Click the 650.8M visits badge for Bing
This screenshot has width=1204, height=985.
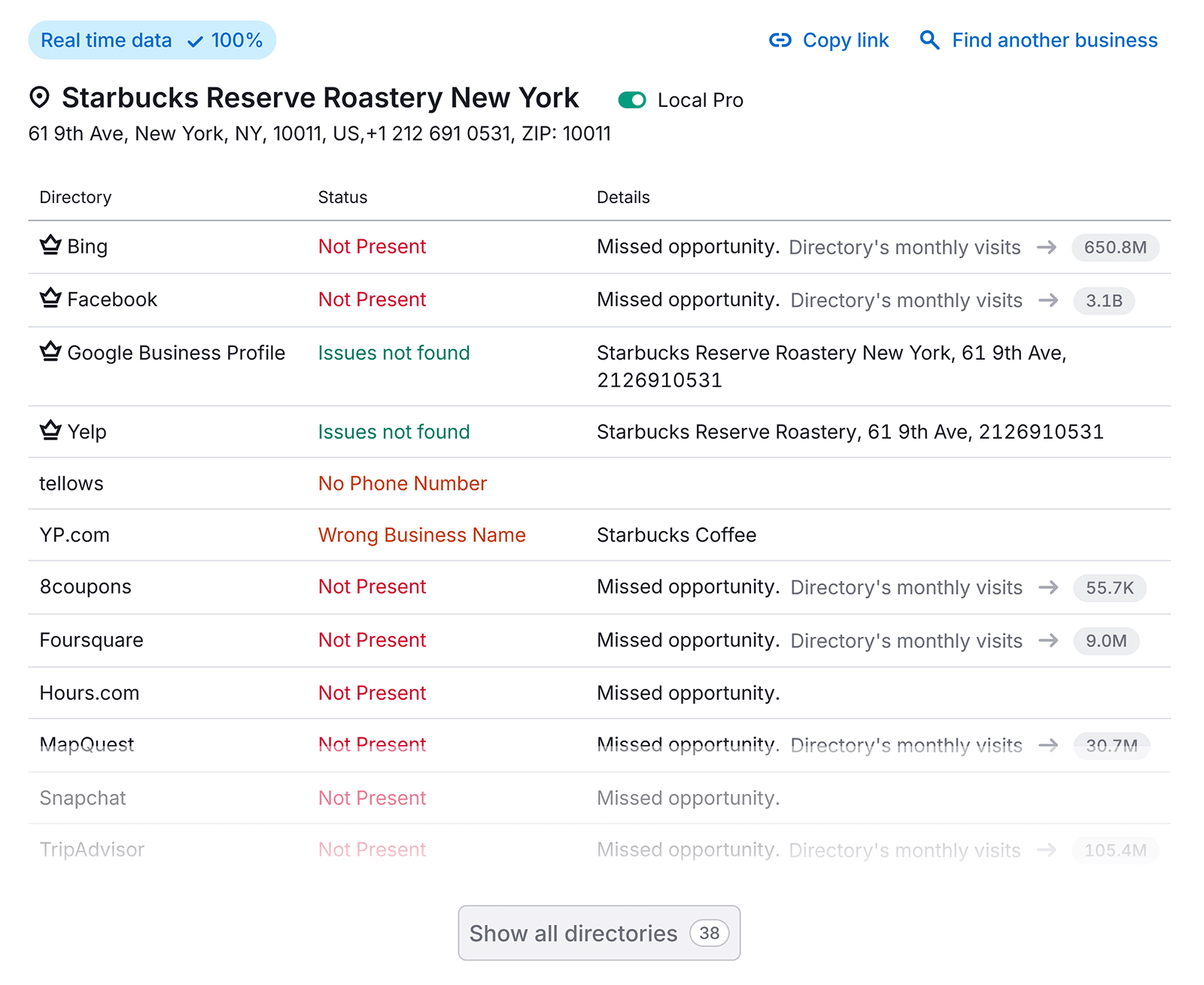tap(1115, 248)
